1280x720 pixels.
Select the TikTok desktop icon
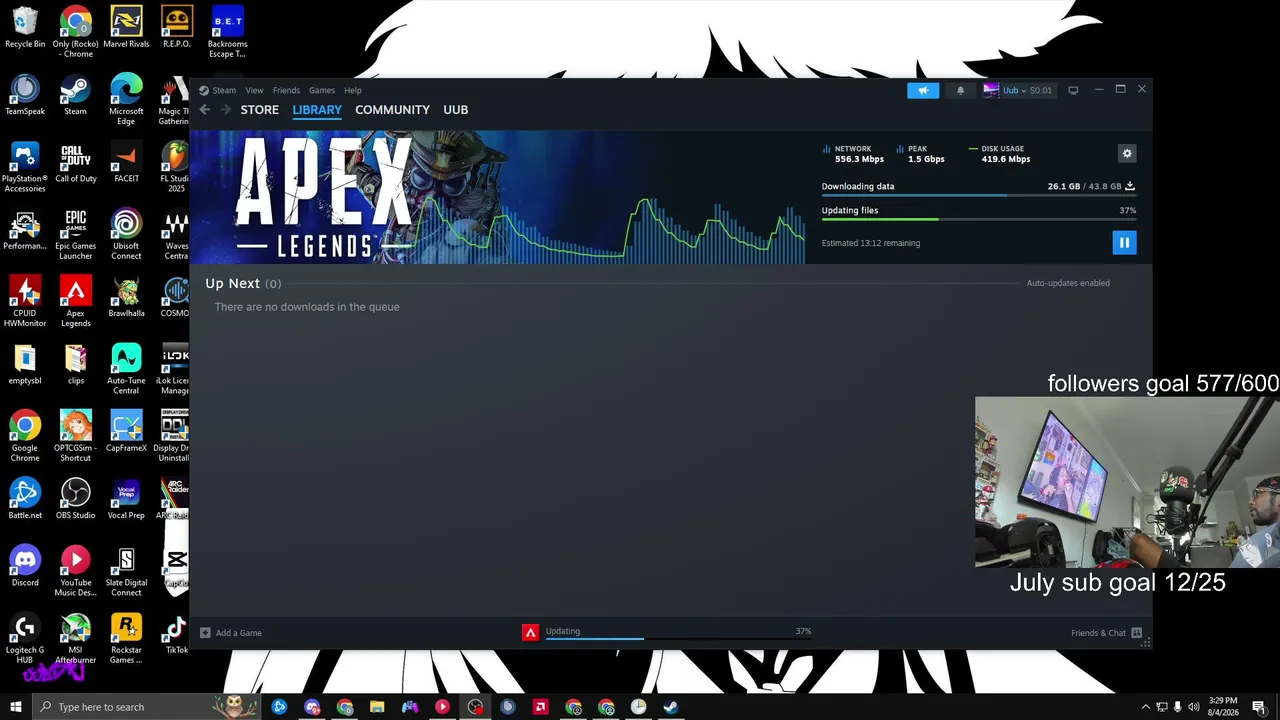click(176, 634)
